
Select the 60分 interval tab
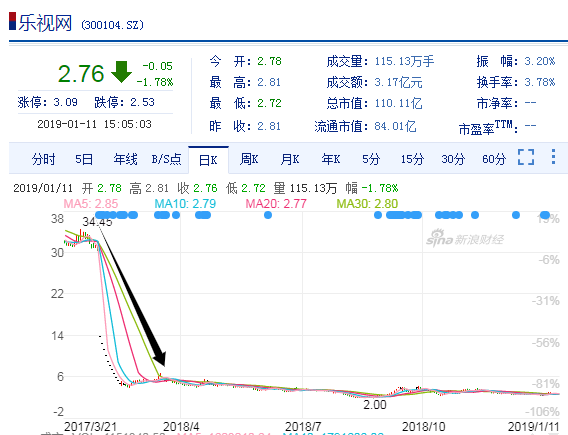(x=494, y=159)
